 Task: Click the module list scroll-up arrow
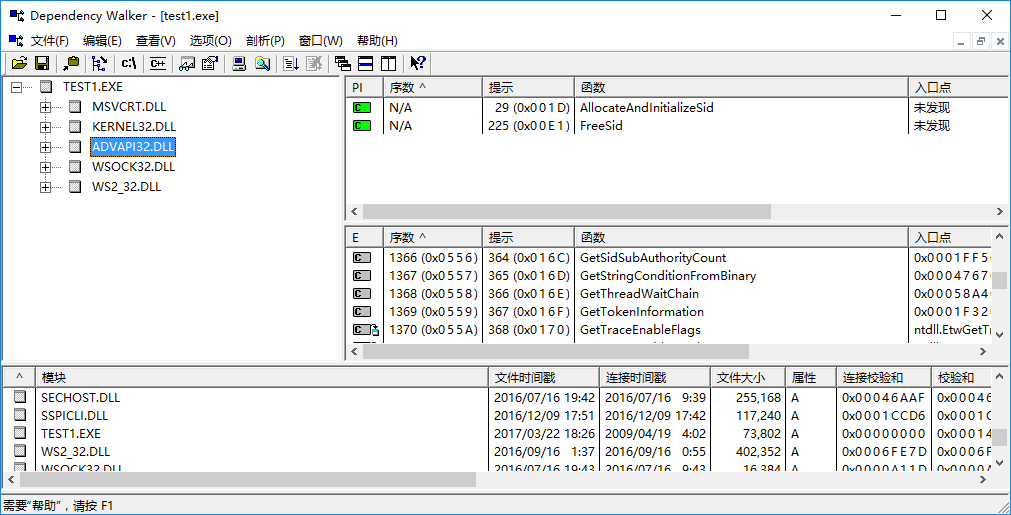(x=1000, y=376)
